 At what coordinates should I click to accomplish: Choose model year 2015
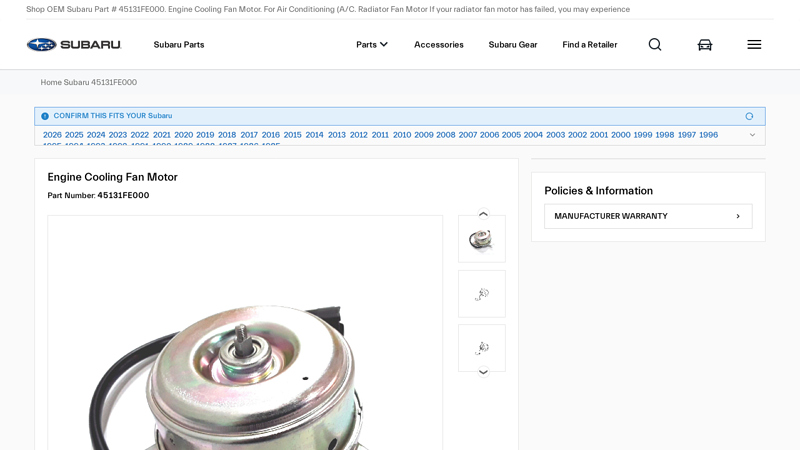292,135
